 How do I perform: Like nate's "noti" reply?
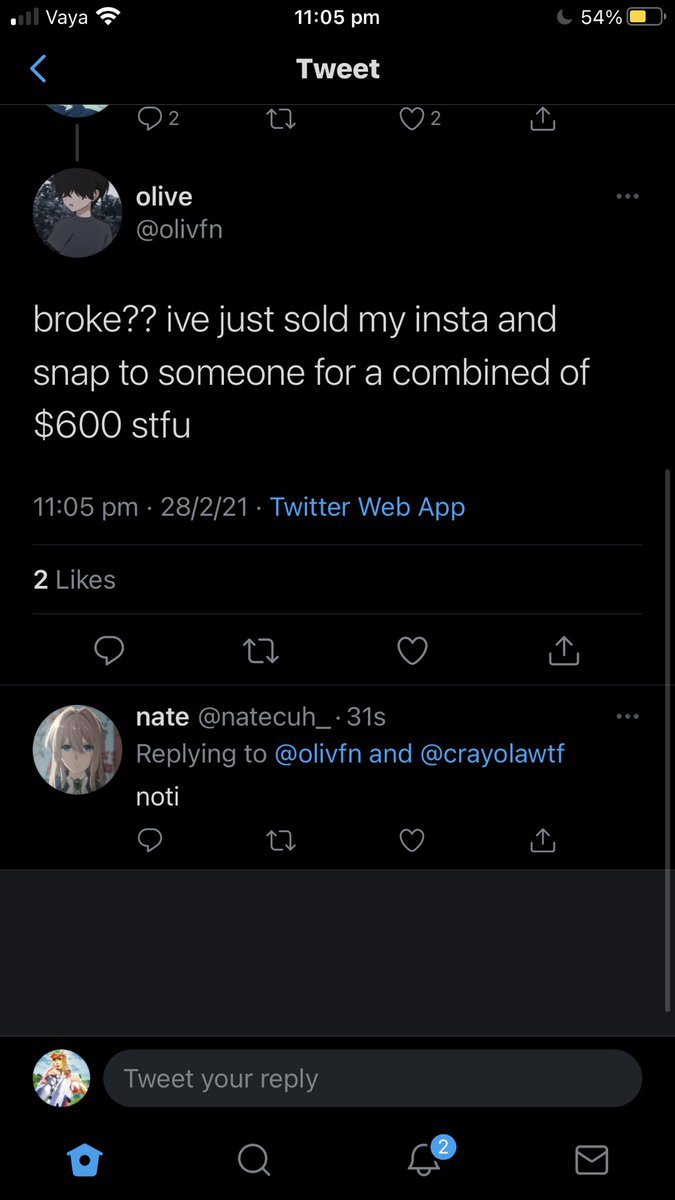(x=411, y=841)
